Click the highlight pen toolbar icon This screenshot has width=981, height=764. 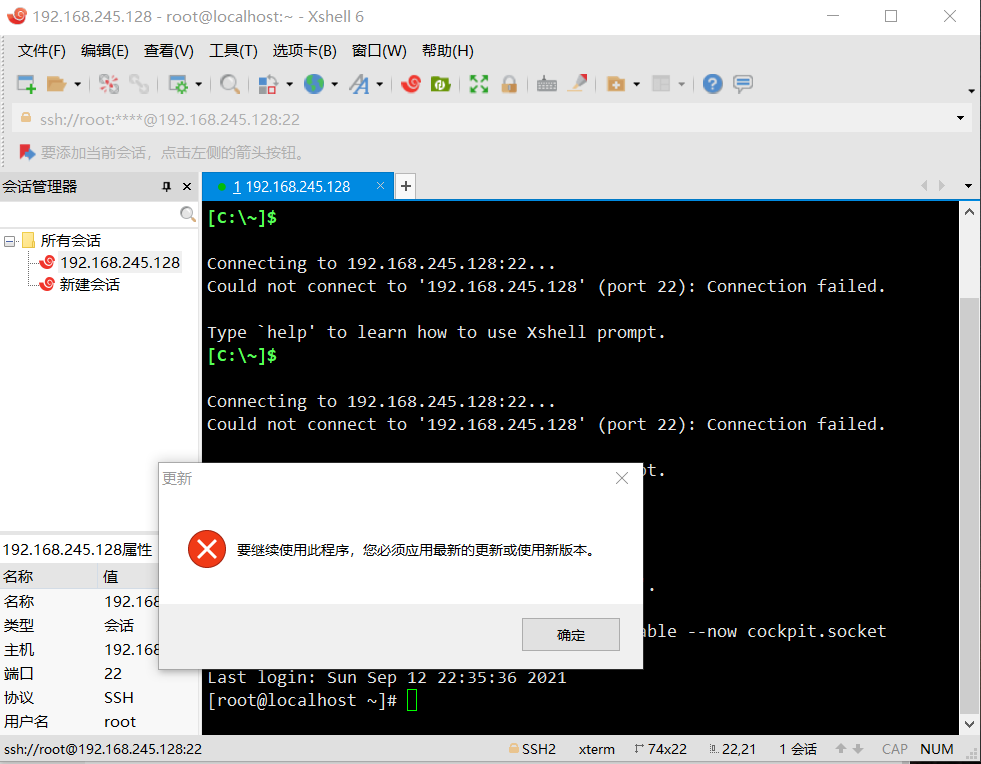point(577,84)
